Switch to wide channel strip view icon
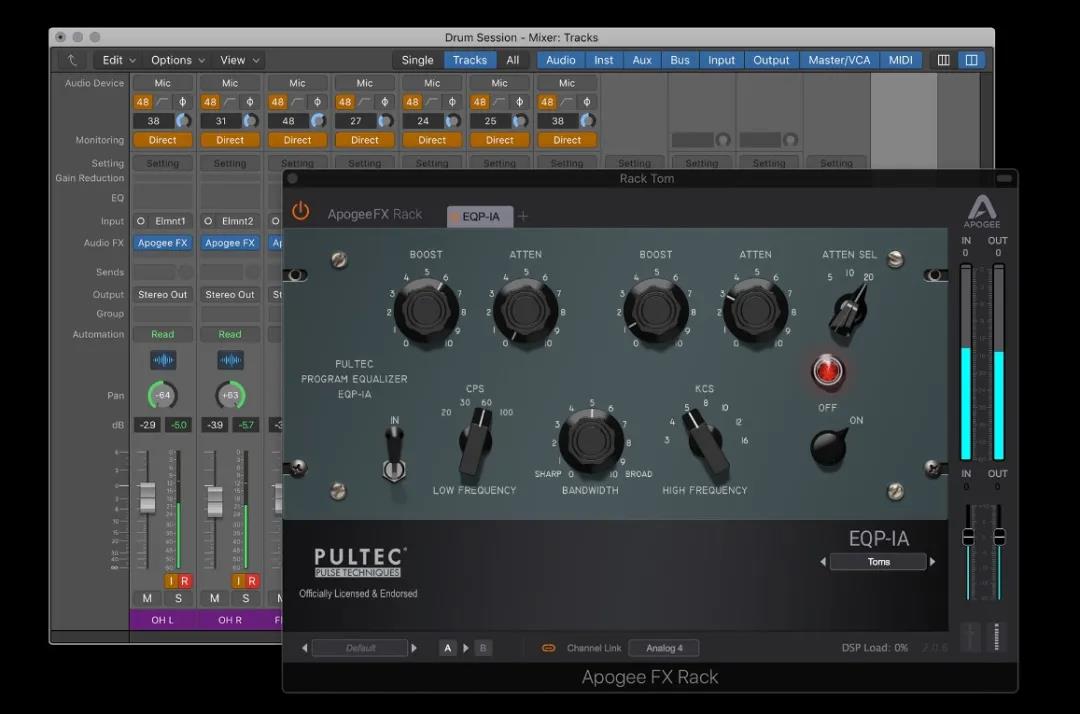The image size is (1080, 714). pos(971,60)
